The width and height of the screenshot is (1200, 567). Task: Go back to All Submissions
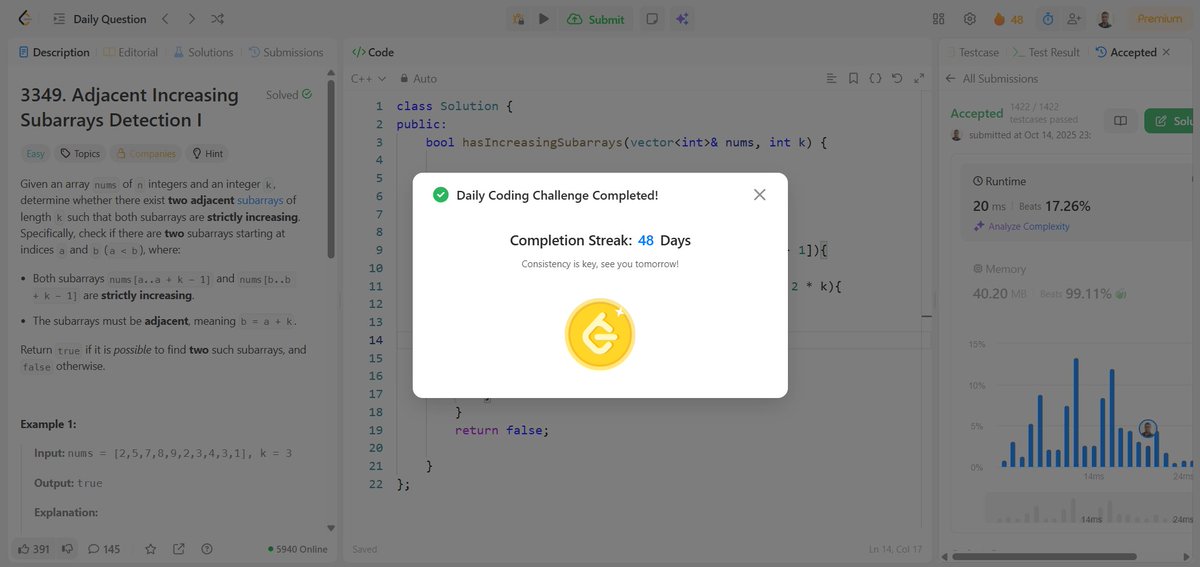click(991, 78)
